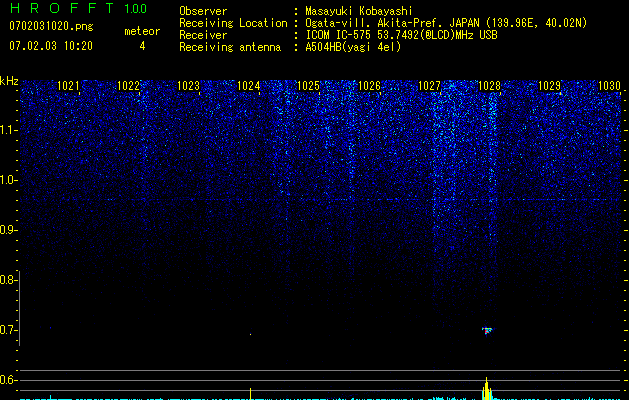Click the thin yellow power spike near 1024
This screenshot has width=629, height=400.
(x=251, y=394)
